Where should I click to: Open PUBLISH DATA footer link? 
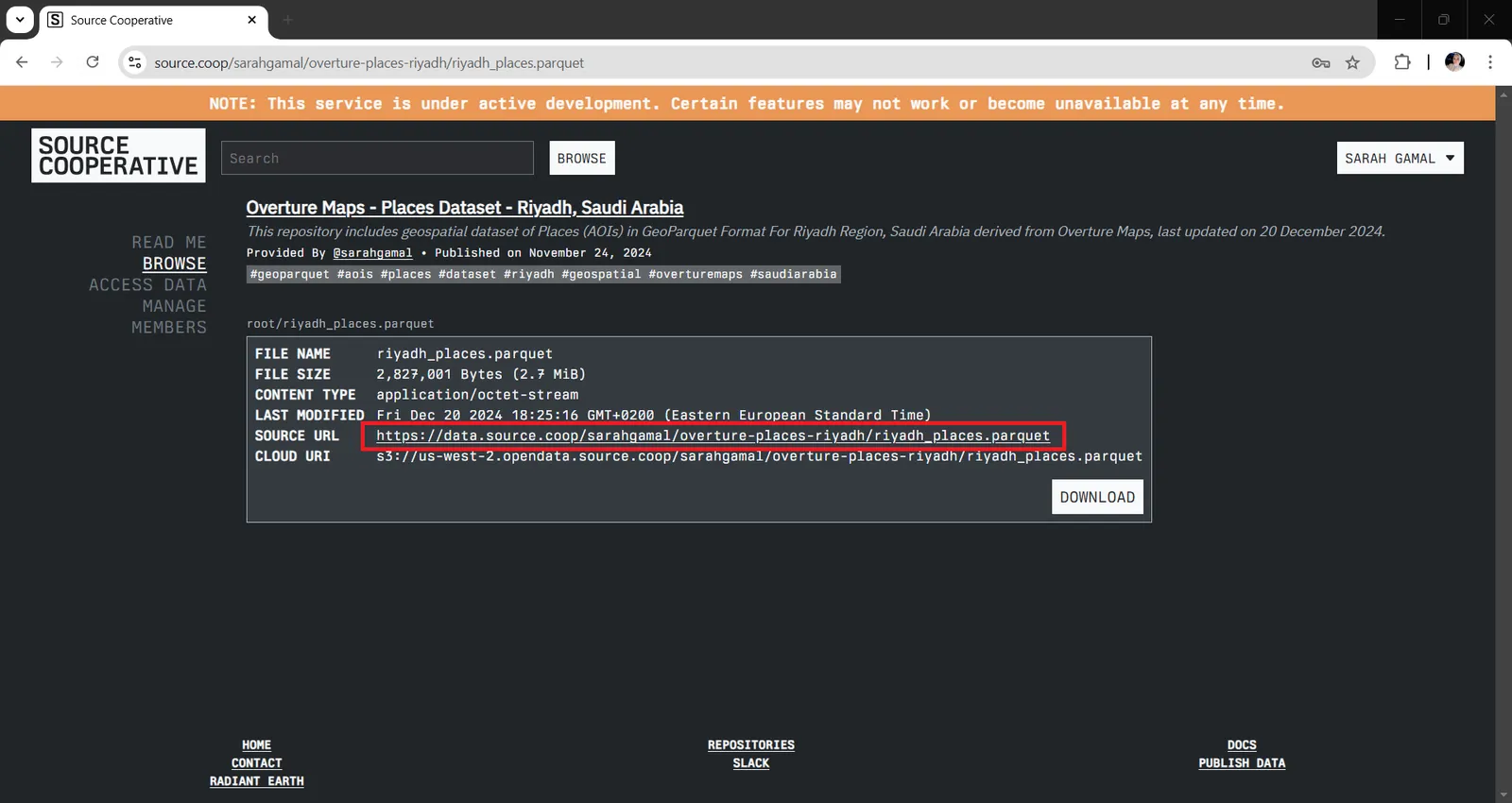(1242, 763)
